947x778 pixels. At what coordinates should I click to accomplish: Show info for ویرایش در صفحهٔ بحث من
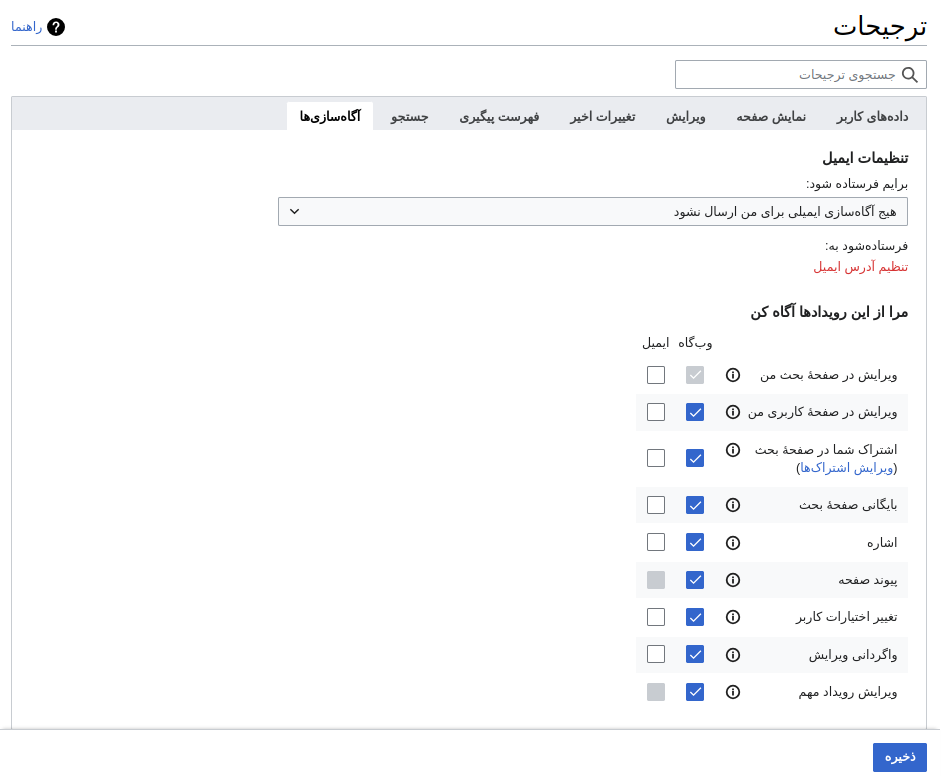click(733, 375)
